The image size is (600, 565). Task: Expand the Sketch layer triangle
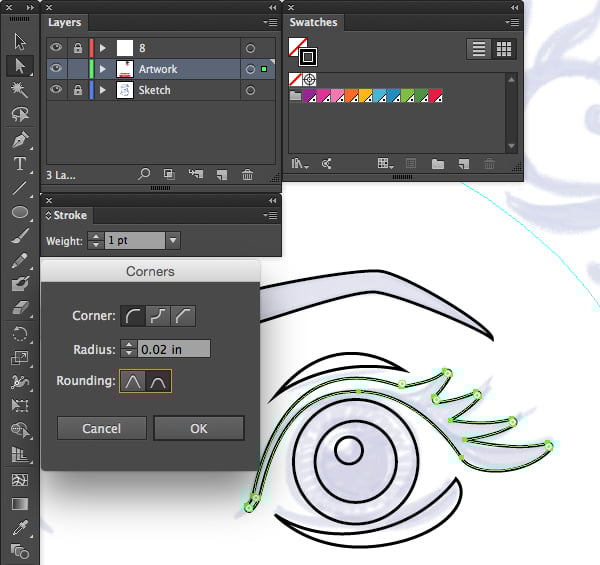click(x=102, y=90)
